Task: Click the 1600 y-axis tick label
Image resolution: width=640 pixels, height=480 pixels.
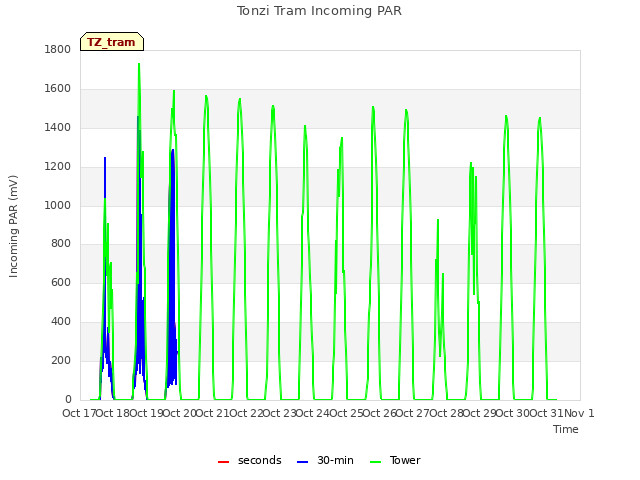Action: point(58,89)
